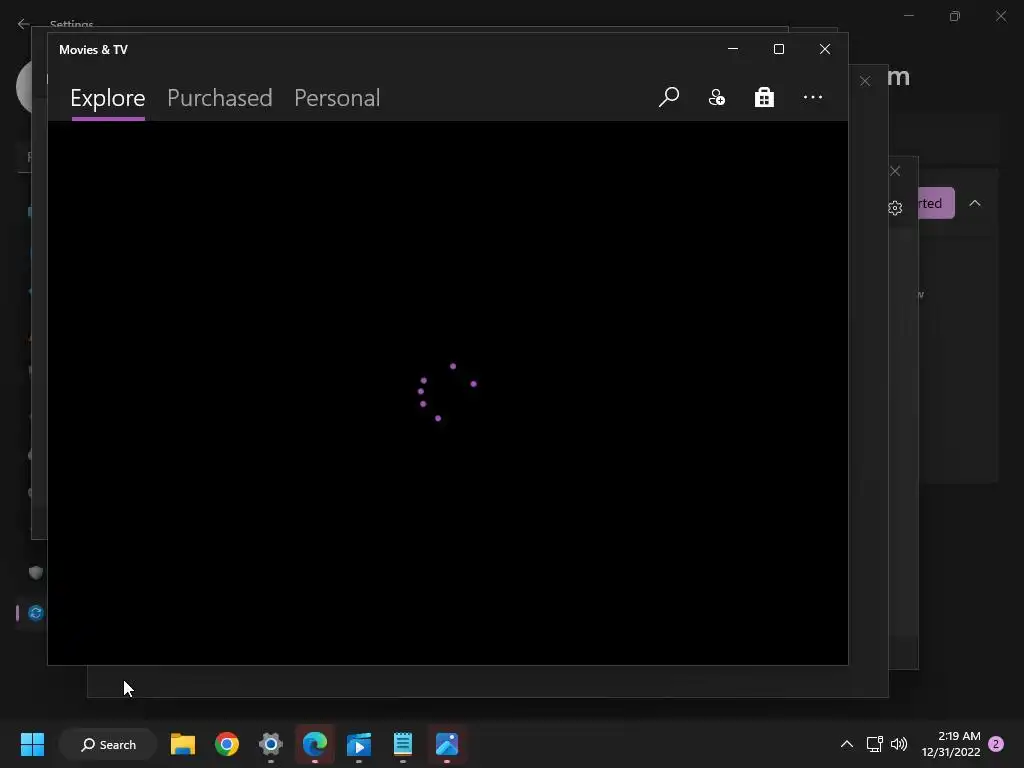
Task: Switch to Settings on the taskbar
Action: (x=271, y=744)
